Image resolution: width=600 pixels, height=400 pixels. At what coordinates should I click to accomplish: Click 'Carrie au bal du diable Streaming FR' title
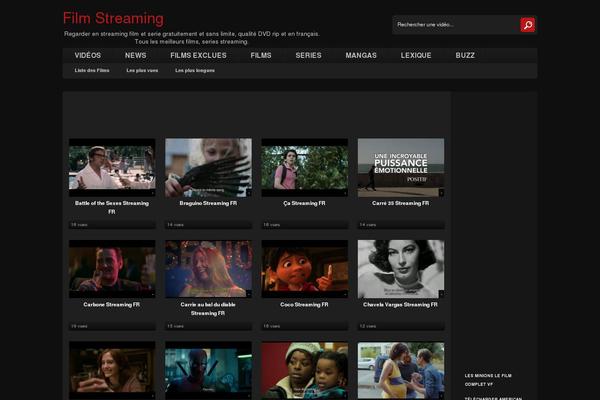[x=208, y=309]
